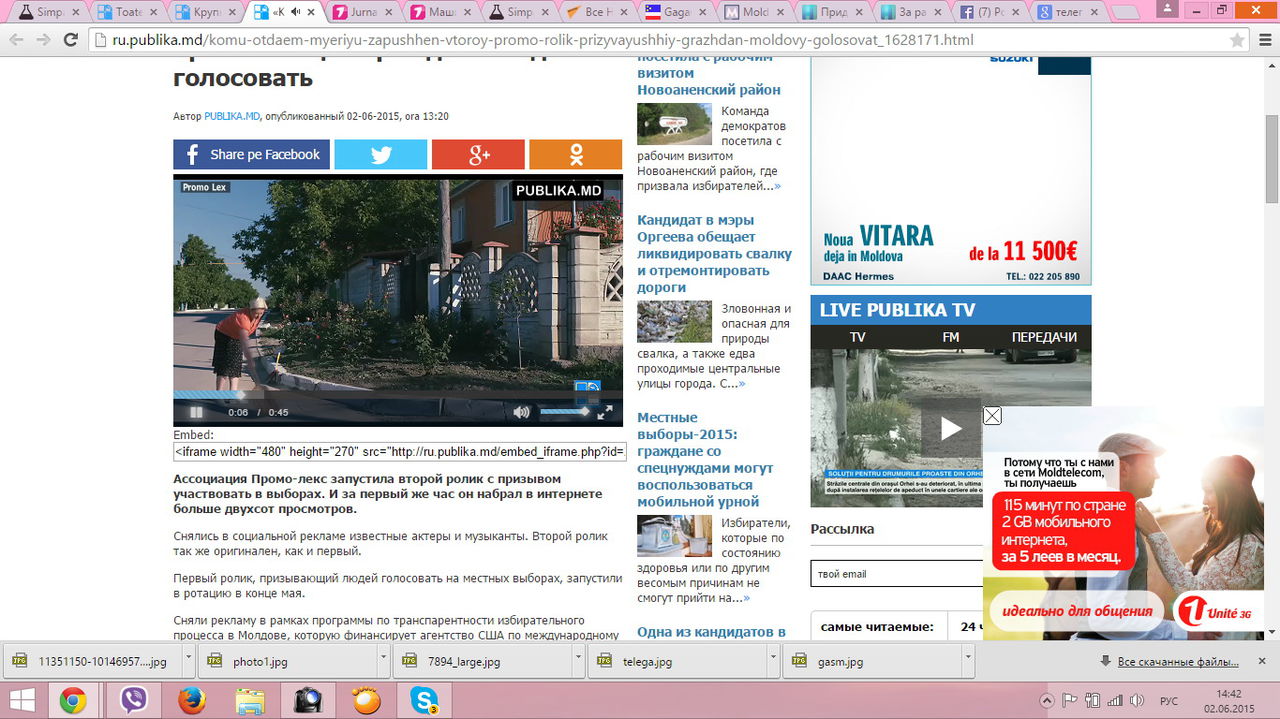Open File Explorer from the taskbar
1280x719 pixels.
coord(250,701)
